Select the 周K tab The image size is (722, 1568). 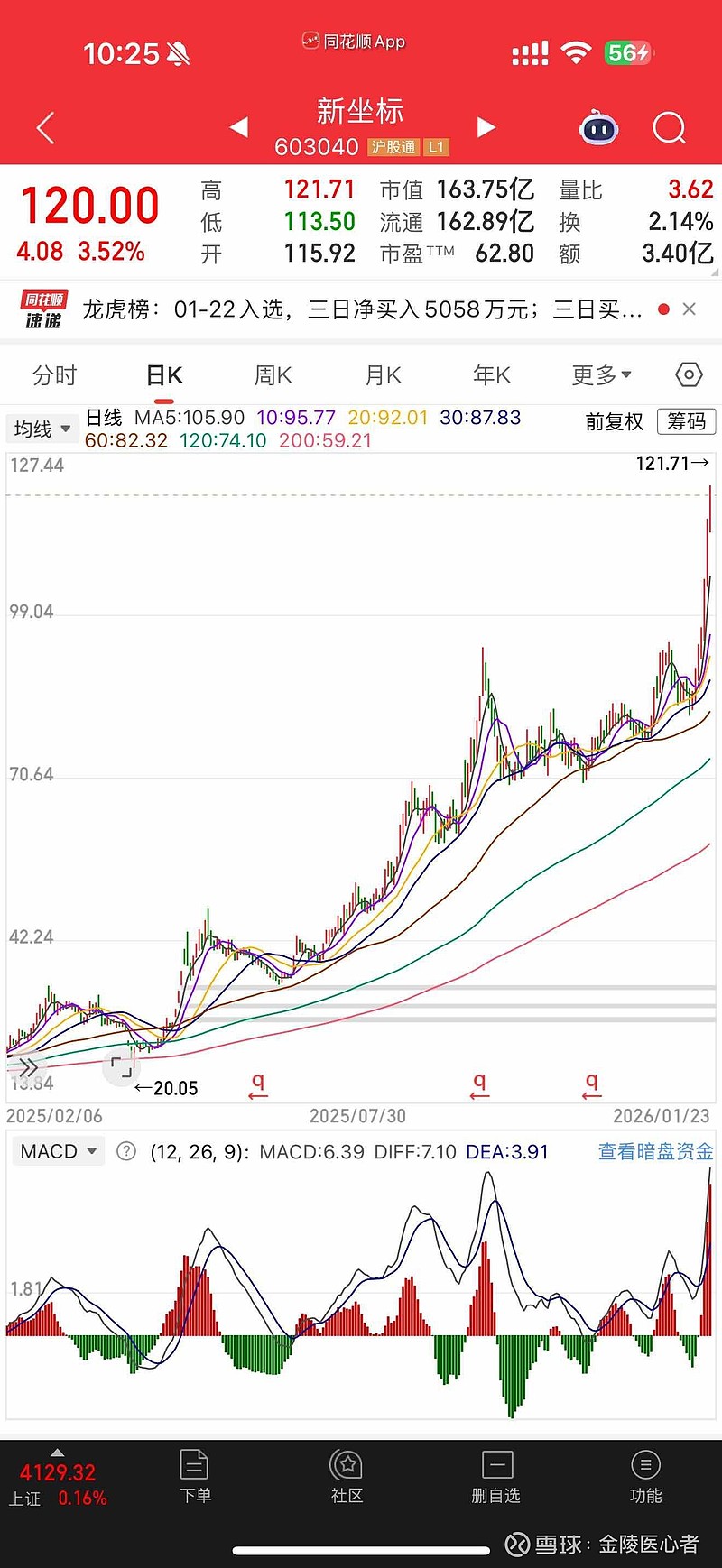(273, 375)
